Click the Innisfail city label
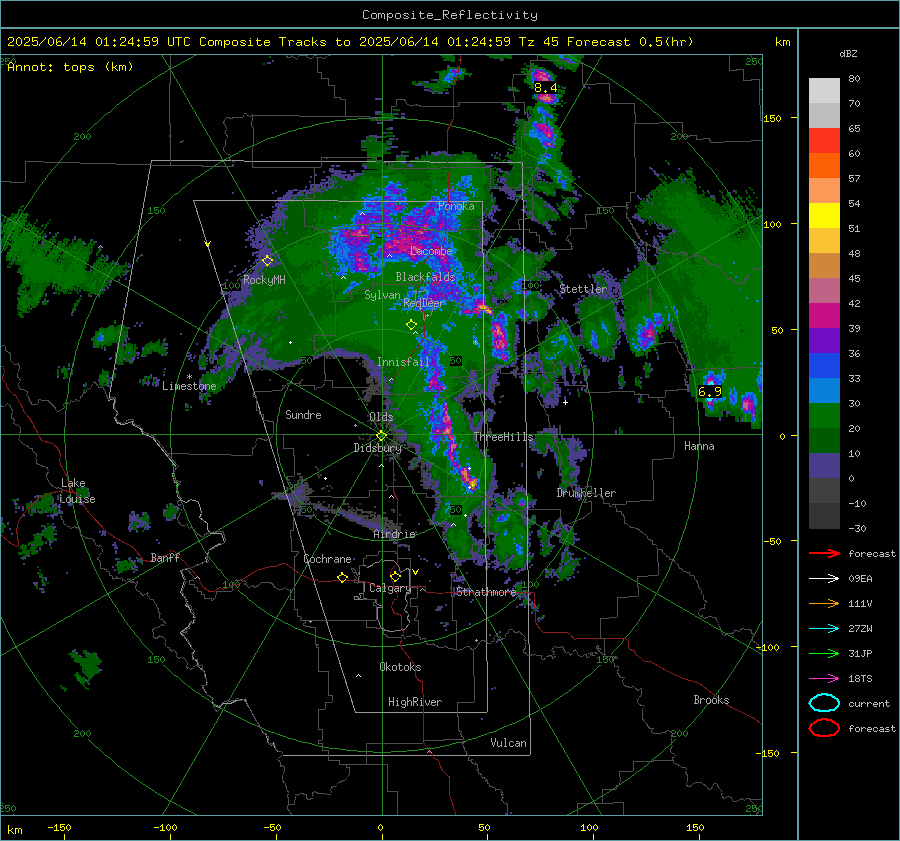The image size is (900, 841). click(404, 362)
